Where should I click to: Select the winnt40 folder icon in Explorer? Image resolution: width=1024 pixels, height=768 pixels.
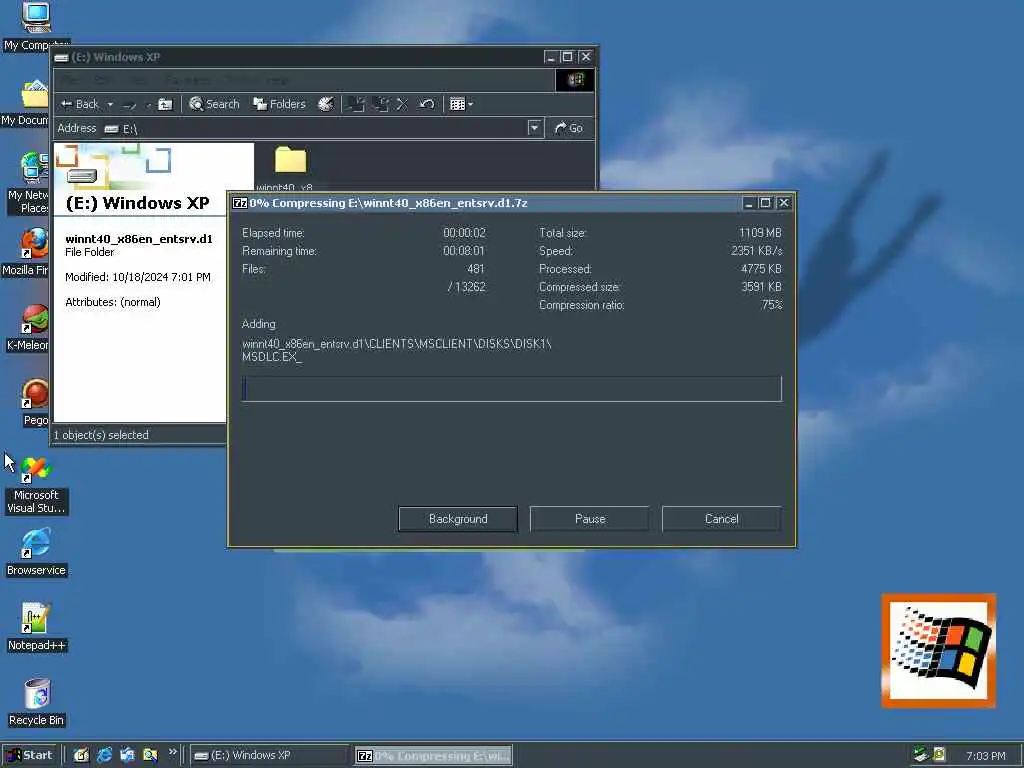tap(291, 160)
